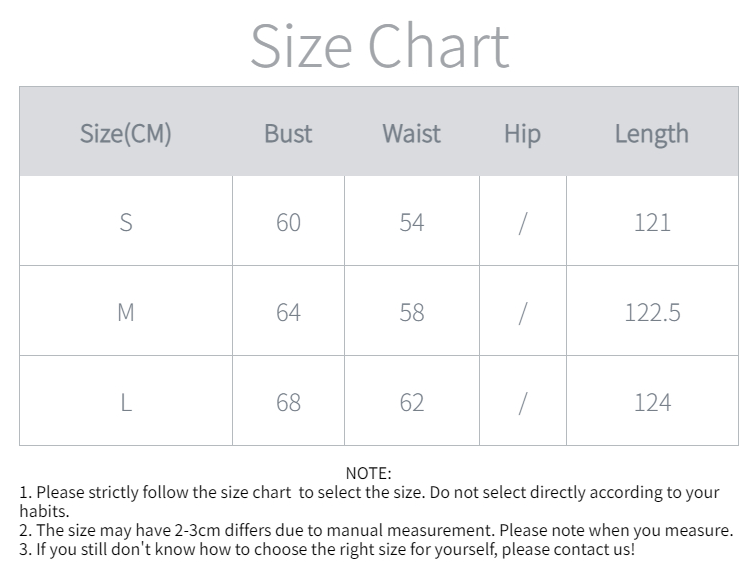Select bust value 60 cell

coord(288,222)
